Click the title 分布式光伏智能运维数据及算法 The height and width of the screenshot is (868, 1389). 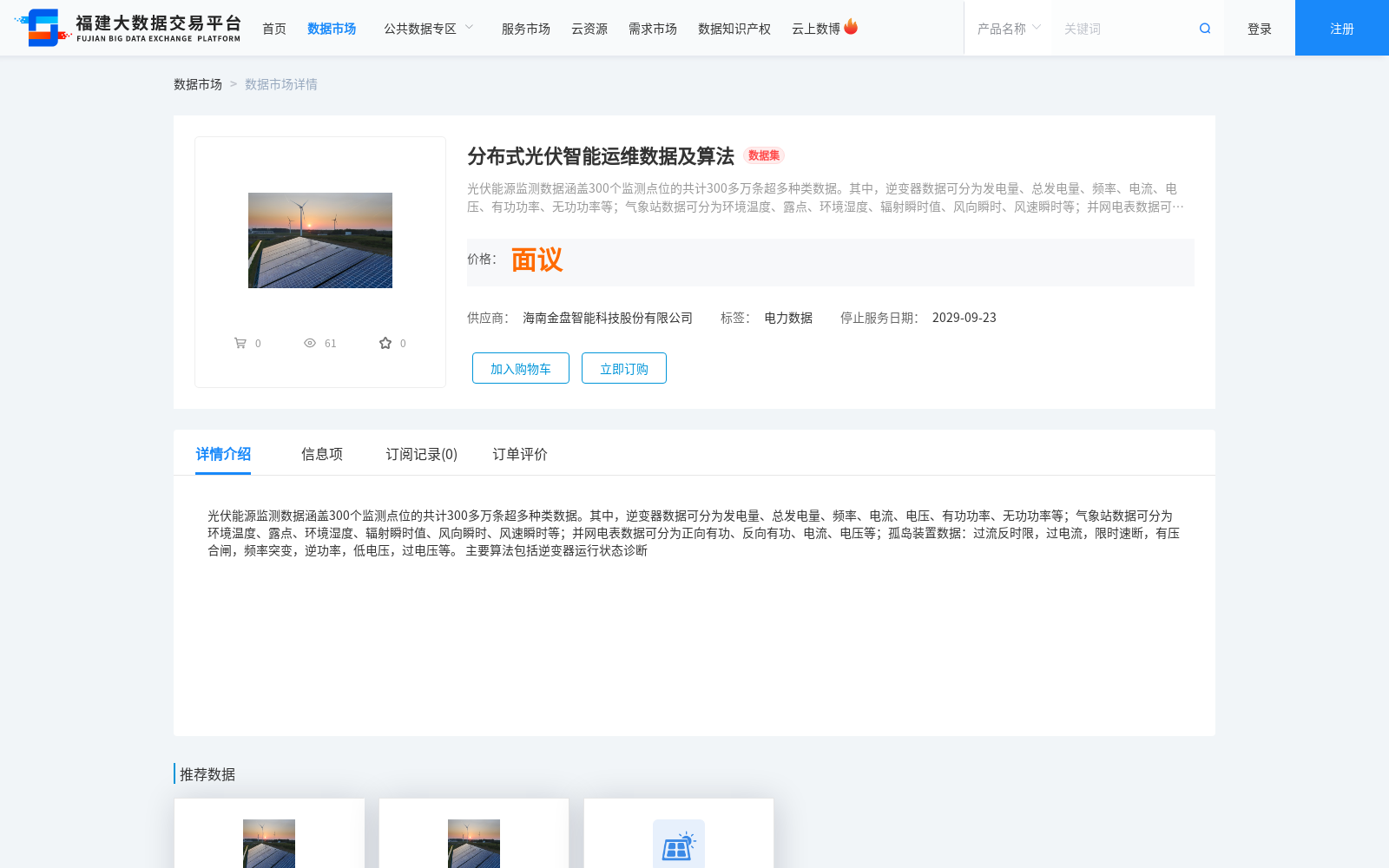point(601,156)
